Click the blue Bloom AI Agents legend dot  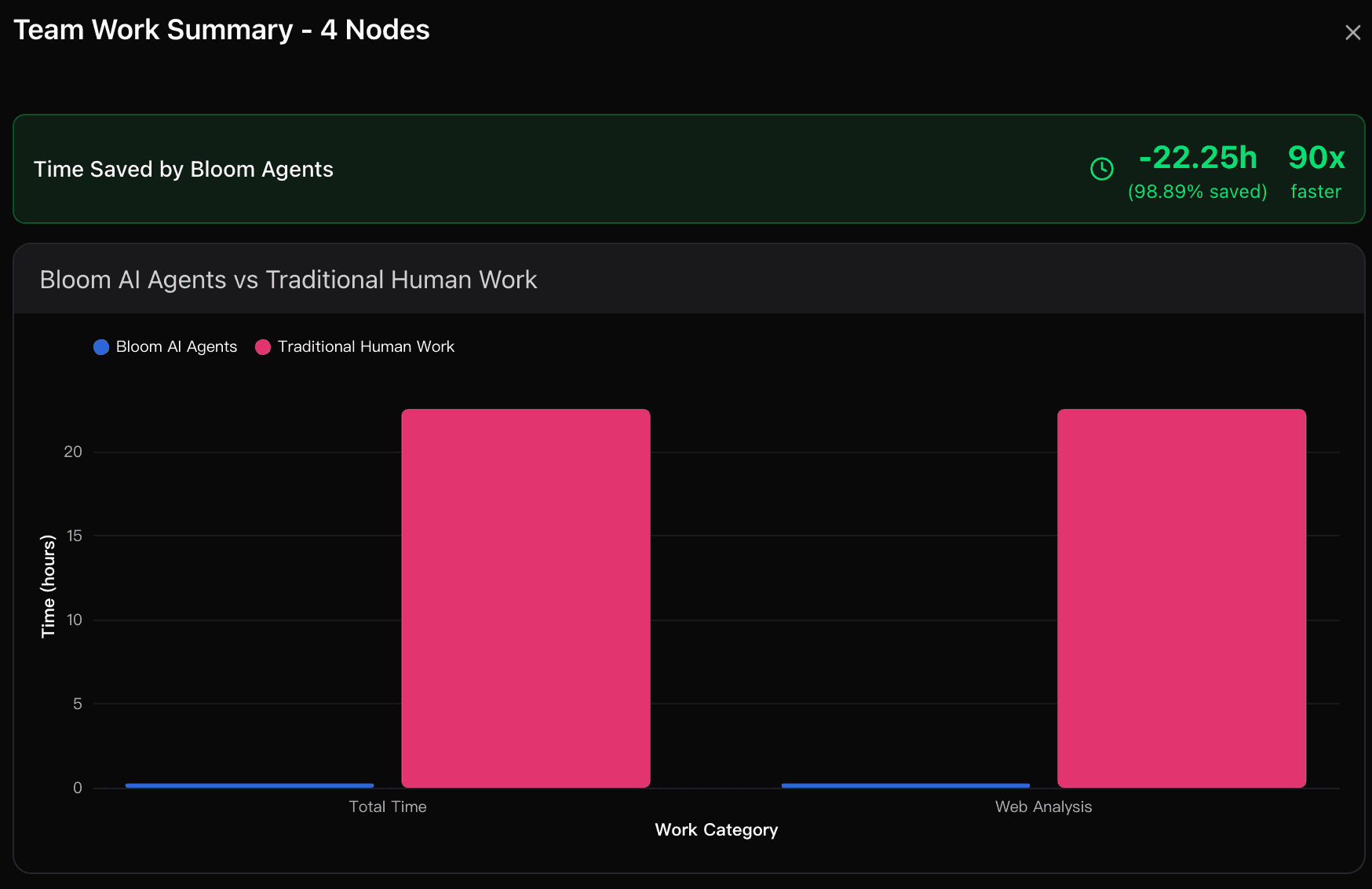(101, 347)
